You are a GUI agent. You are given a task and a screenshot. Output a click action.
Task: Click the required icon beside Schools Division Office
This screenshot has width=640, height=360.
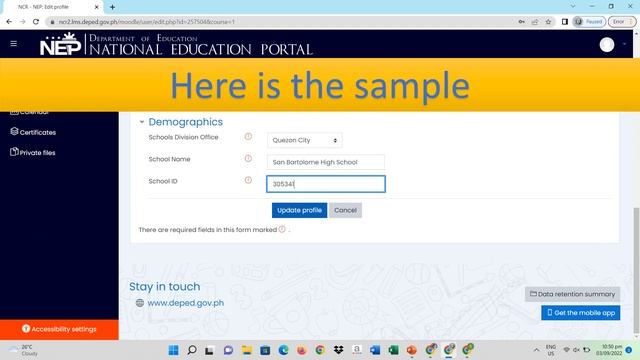point(248,137)
